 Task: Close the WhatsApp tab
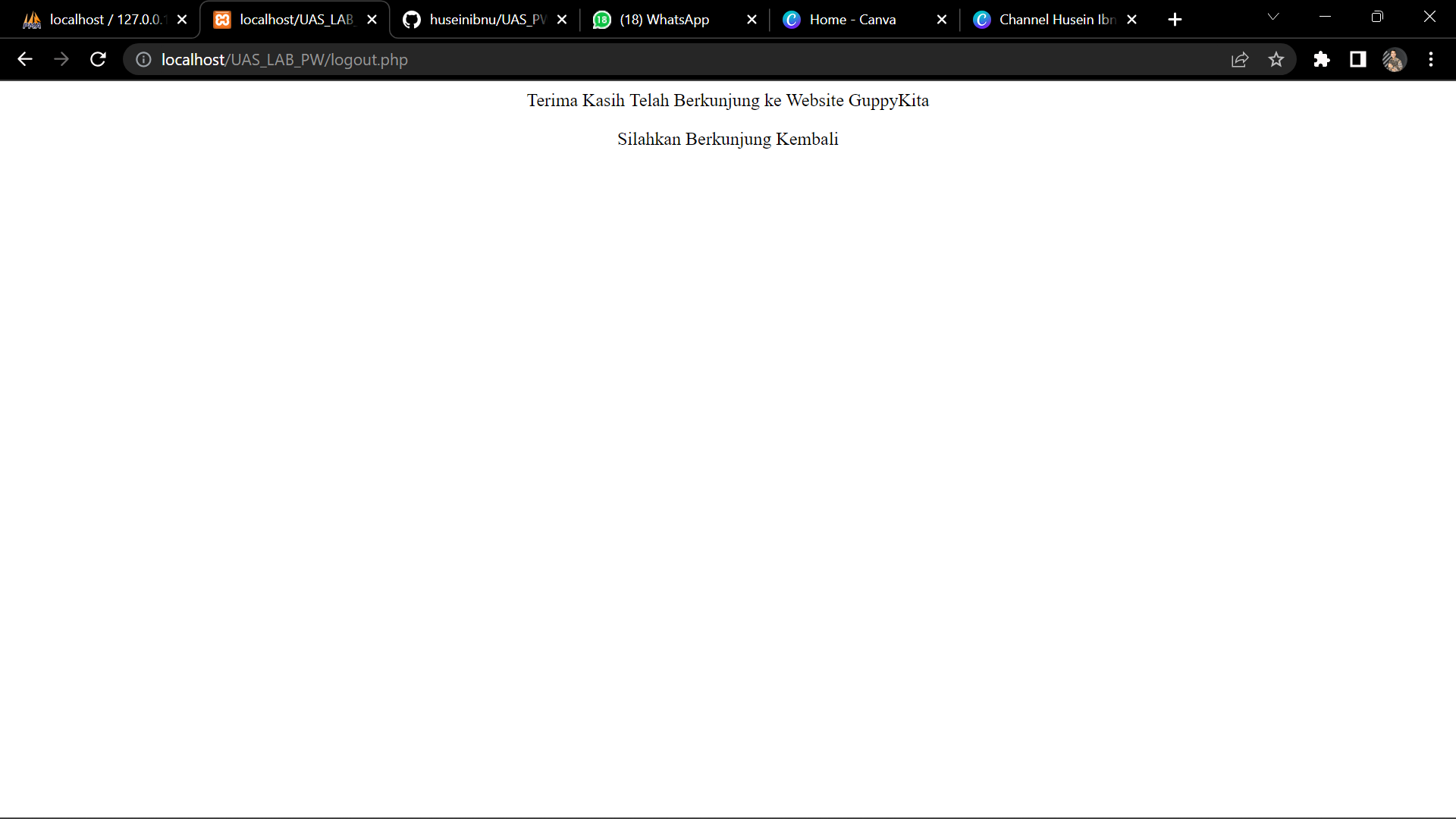(x=752, y=20)
